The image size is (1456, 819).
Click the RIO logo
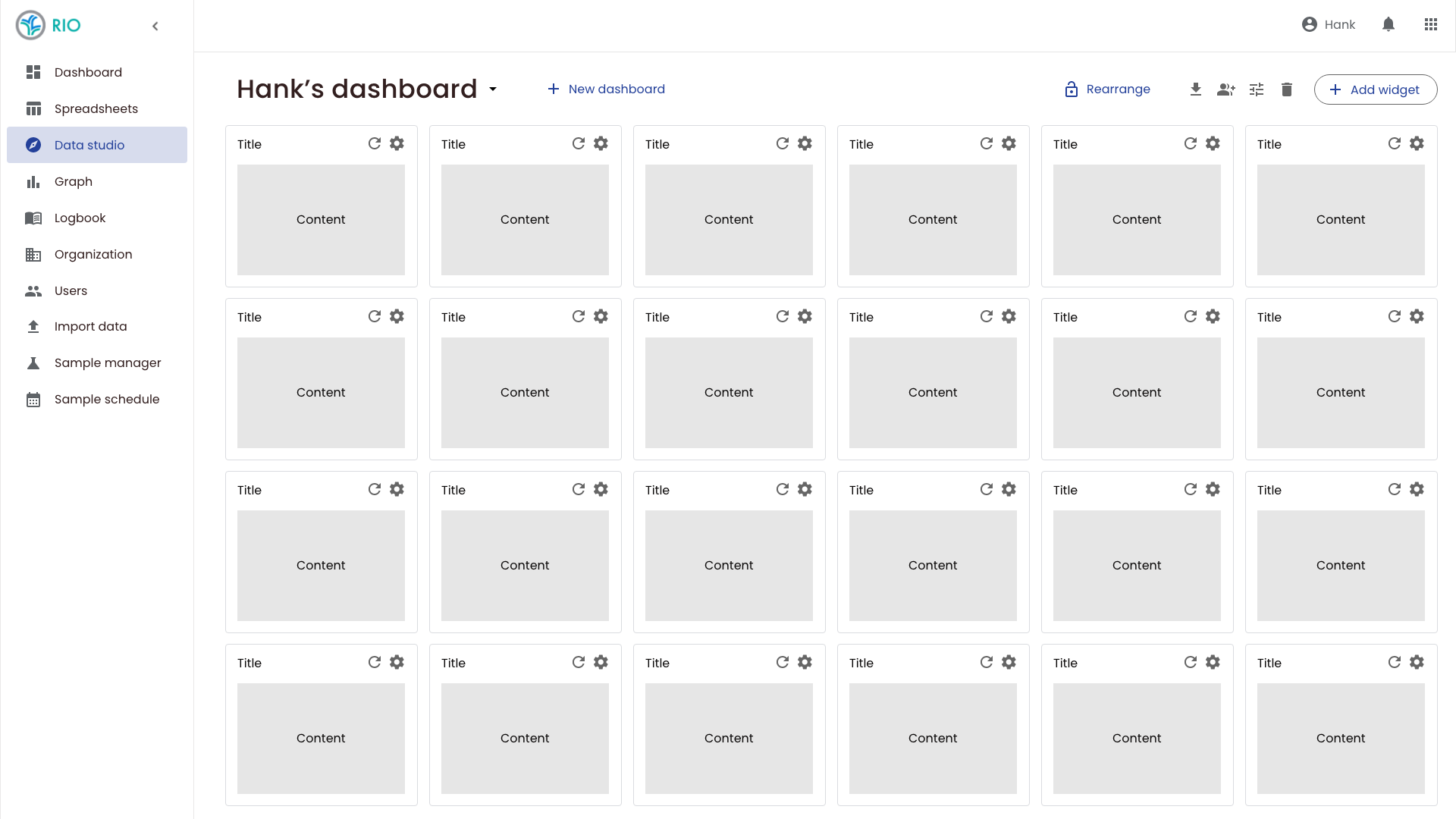tap(49, 25)
